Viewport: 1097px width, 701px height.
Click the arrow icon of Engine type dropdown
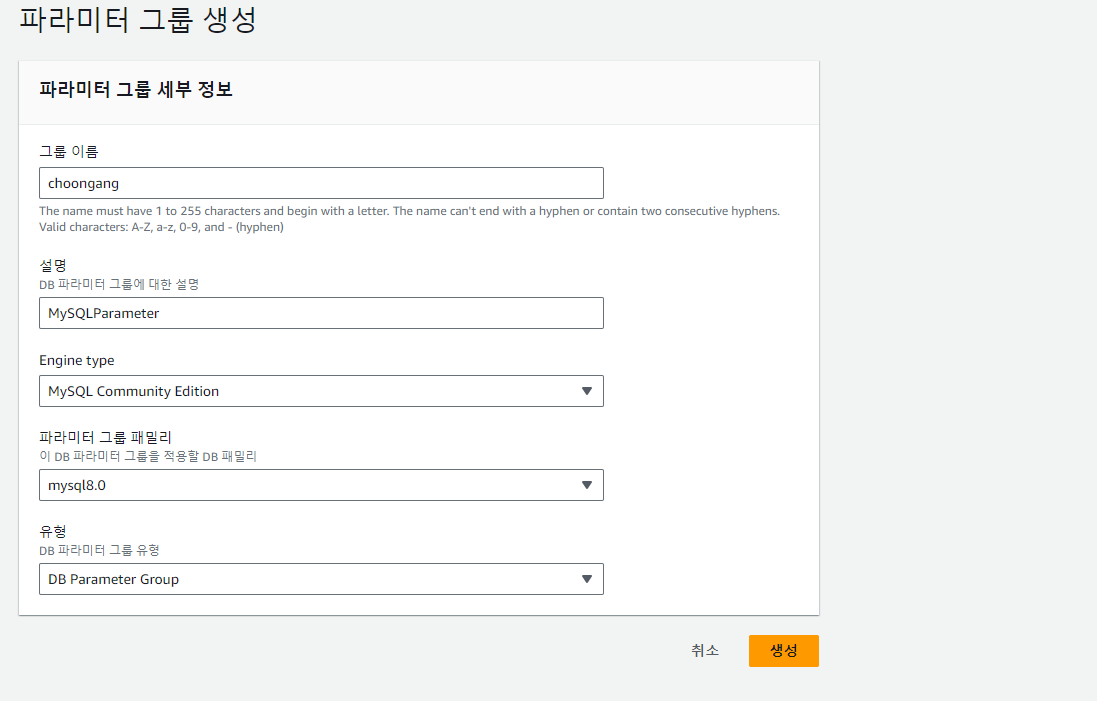587,391
